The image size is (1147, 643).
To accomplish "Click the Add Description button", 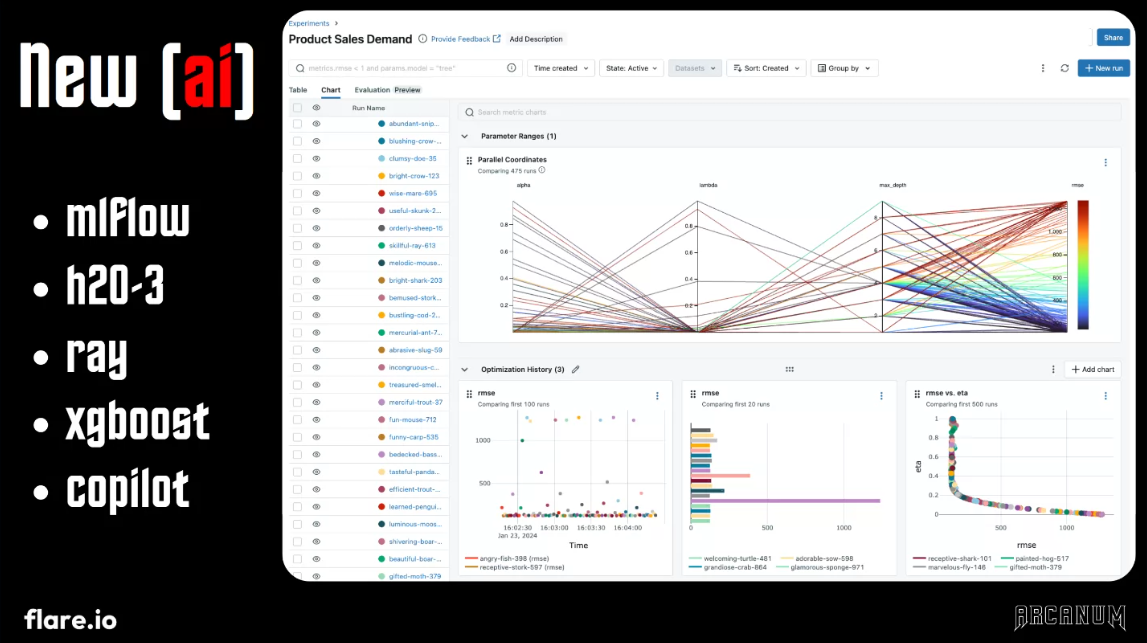I will (536, 39).
